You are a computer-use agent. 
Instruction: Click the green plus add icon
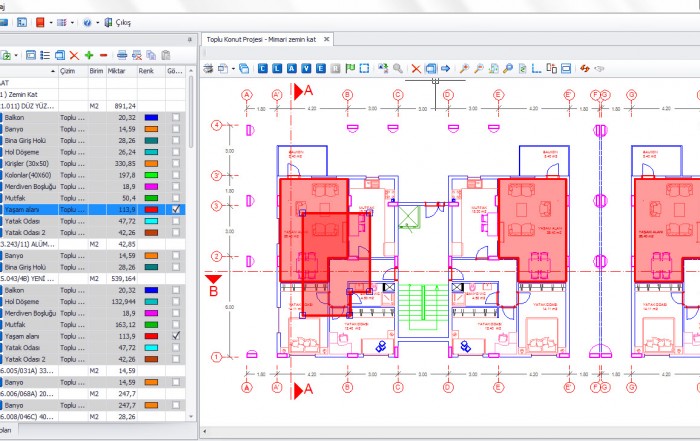pos(89,54)
